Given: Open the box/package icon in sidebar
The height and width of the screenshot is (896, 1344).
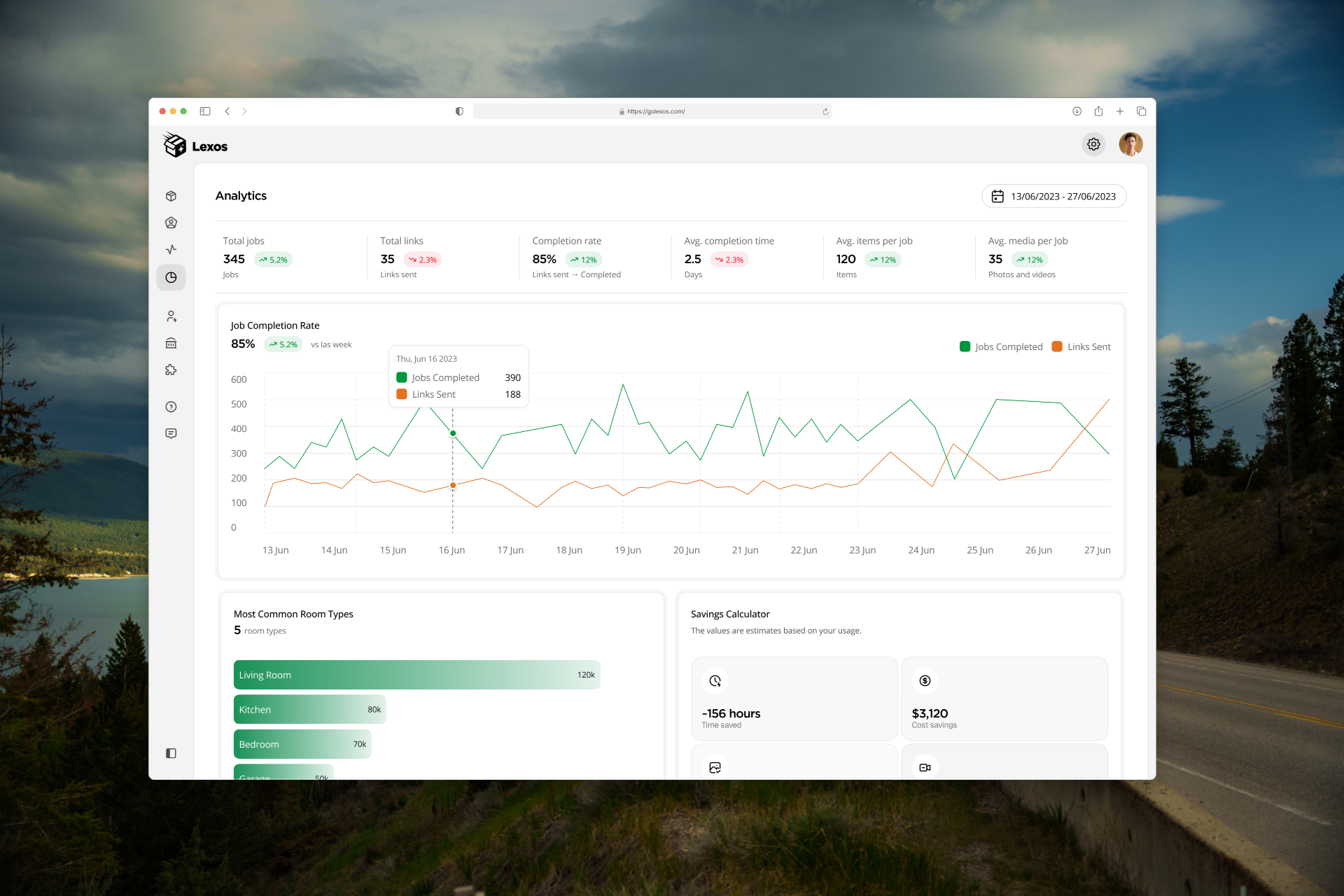Looking at the screenshot, I should [x=171, y=196].
